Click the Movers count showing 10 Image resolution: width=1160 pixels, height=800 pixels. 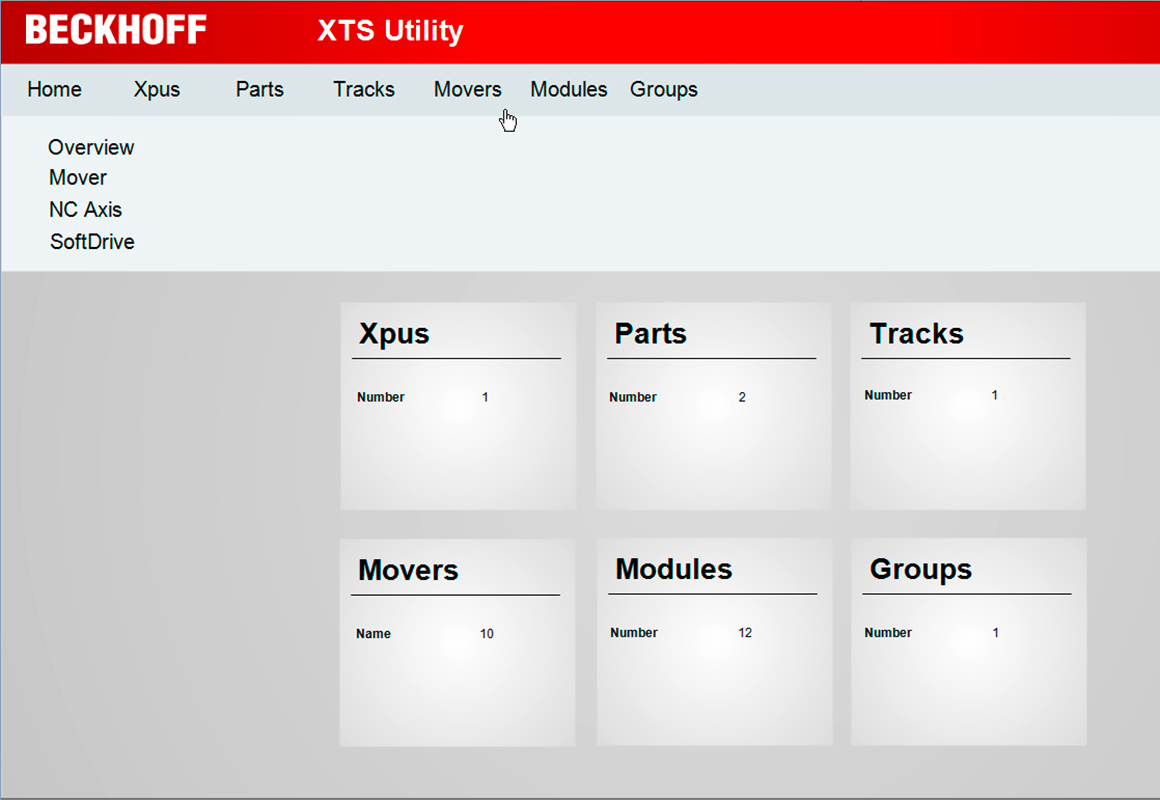pos(486,633)
